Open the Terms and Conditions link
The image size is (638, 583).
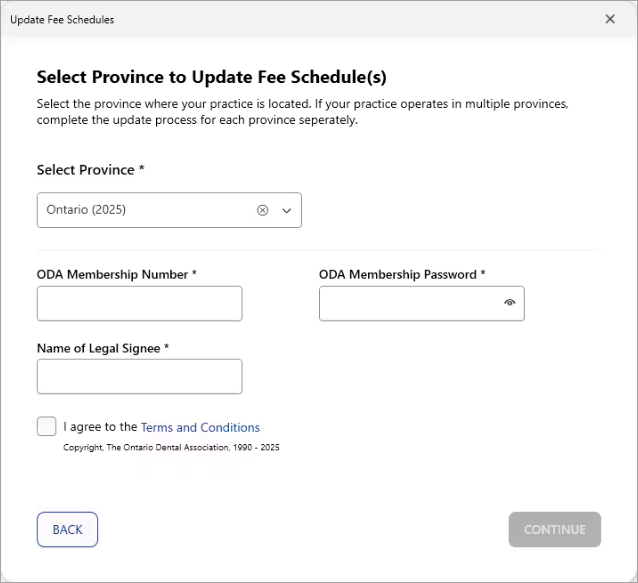coord(200,427)
